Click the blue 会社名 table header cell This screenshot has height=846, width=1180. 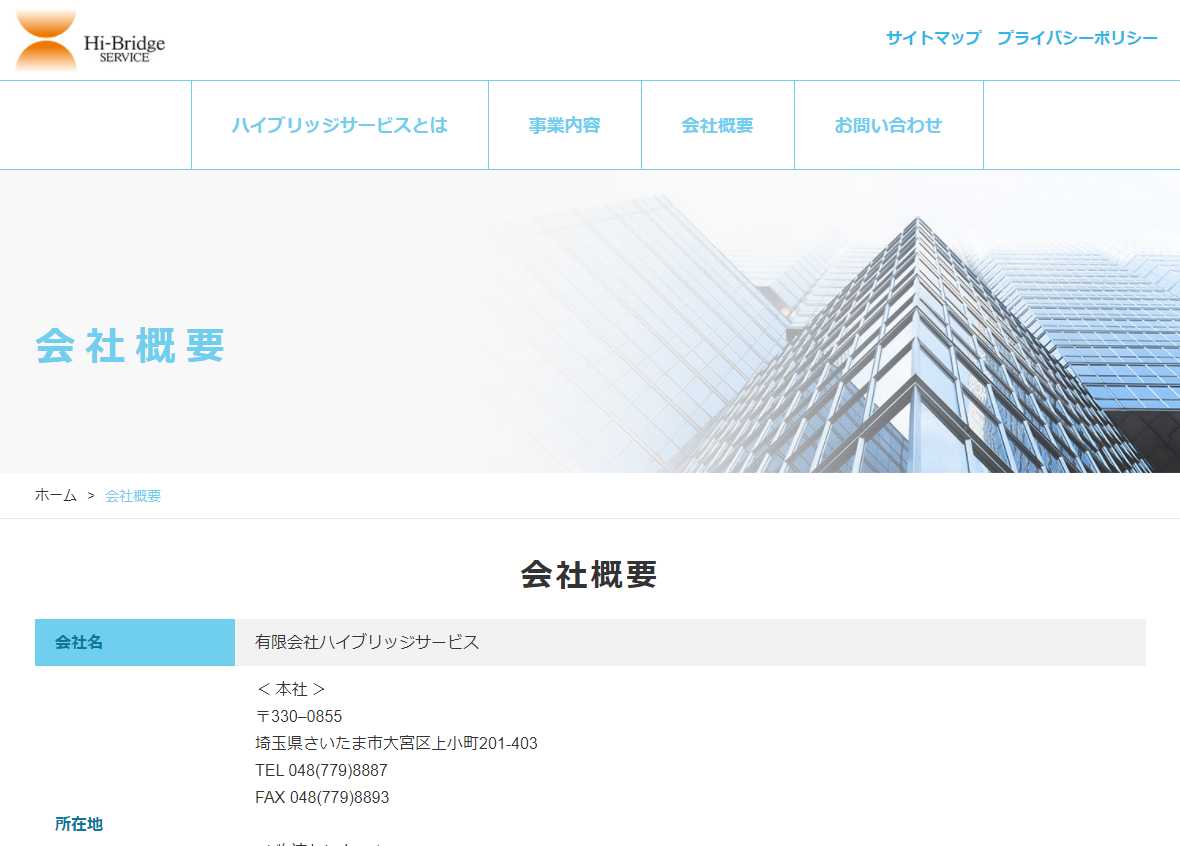[135, 643]
